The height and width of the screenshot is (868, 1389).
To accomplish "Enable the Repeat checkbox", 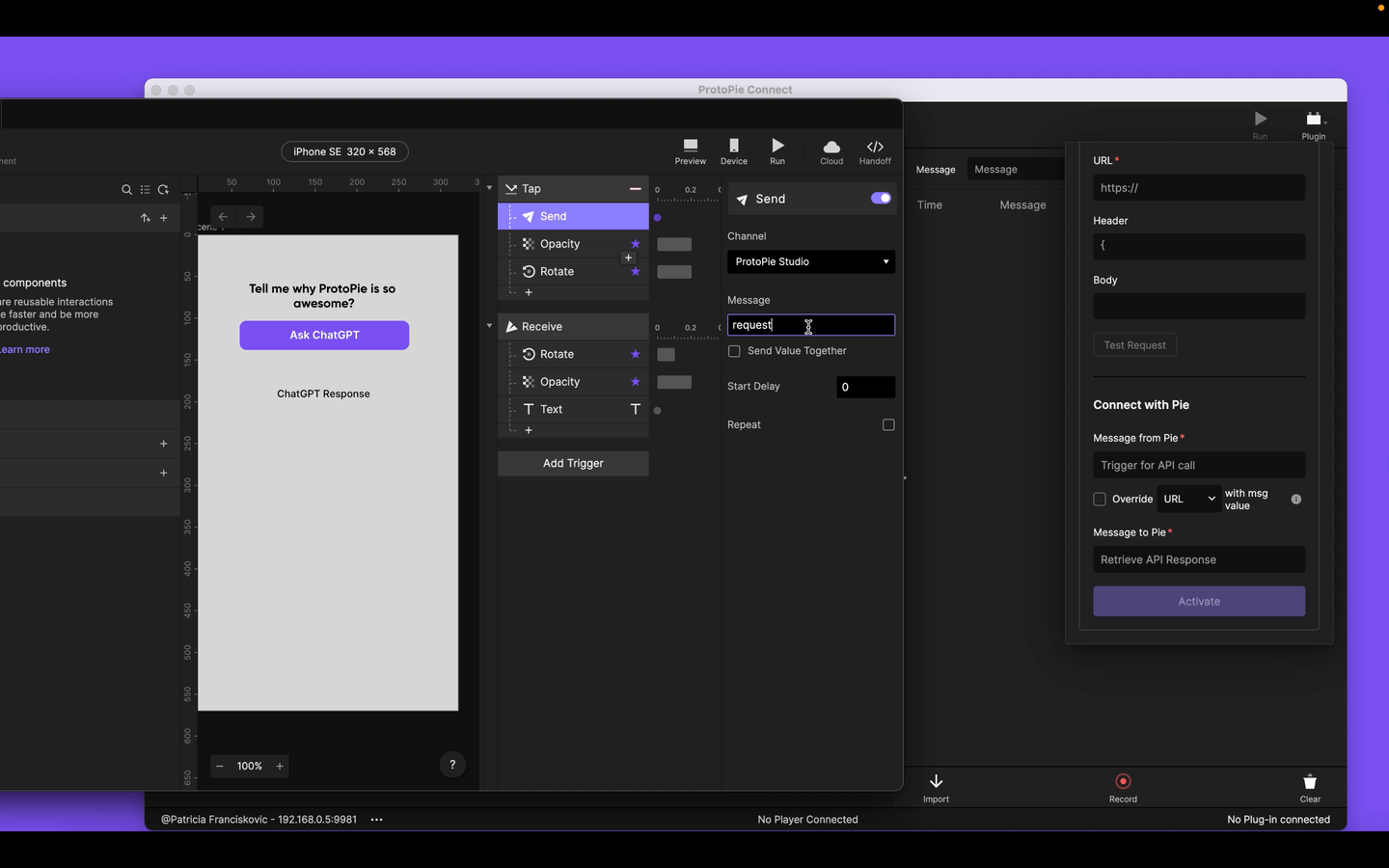I will tap(888, 425).
